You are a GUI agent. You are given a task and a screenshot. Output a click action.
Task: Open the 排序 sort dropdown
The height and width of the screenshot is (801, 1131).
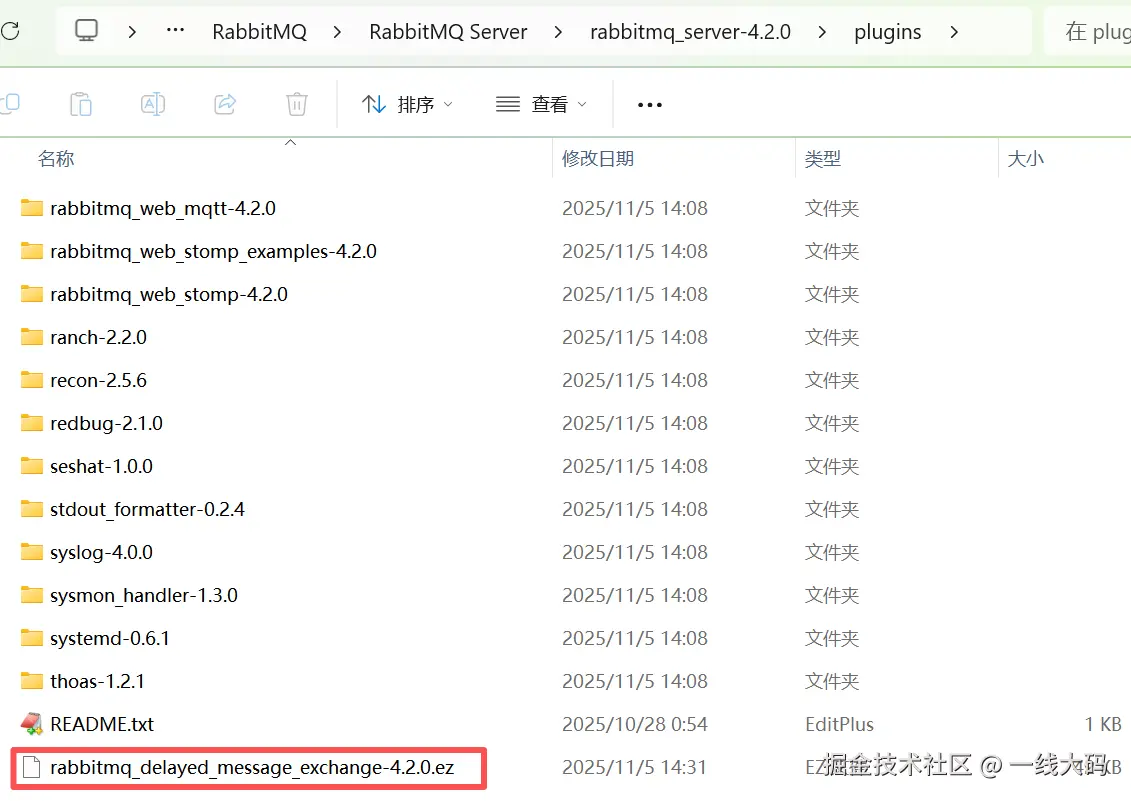[x=408, y=105]
